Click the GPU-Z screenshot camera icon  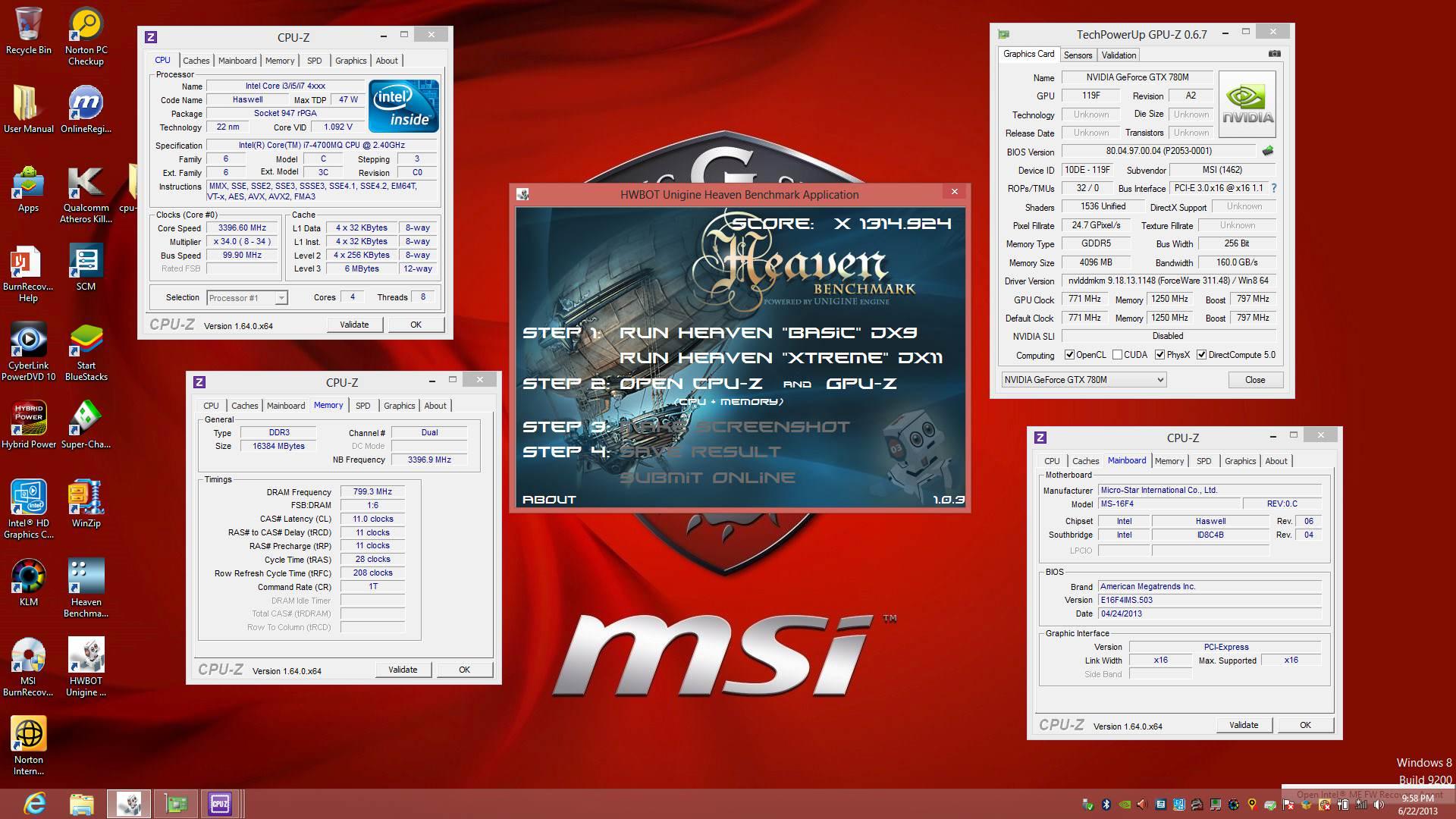(1274, 54)
